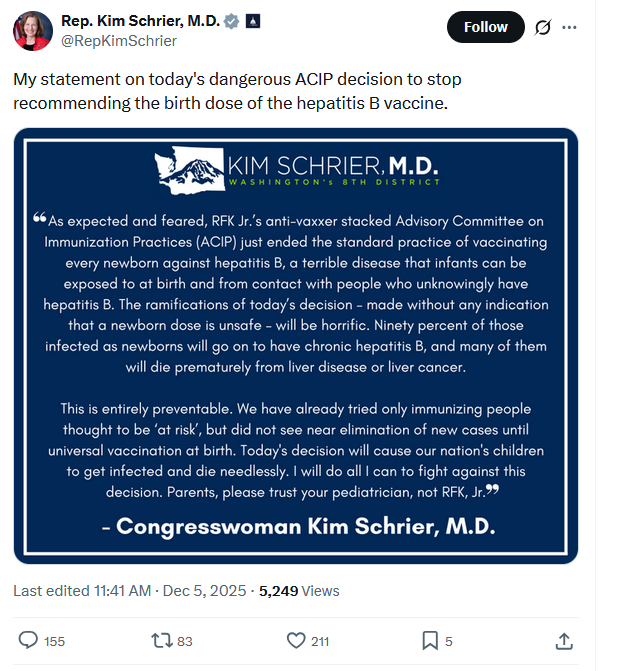Share the post via upload arrow icon

click(x=564, y=640)
